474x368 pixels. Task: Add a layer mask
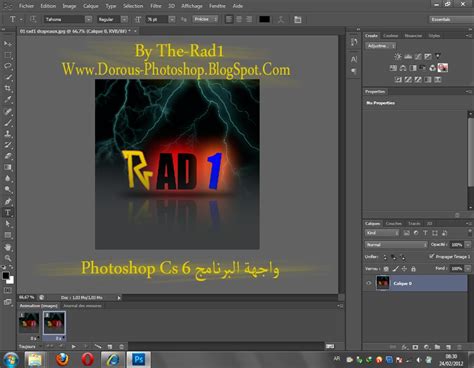tap(415, 347)
